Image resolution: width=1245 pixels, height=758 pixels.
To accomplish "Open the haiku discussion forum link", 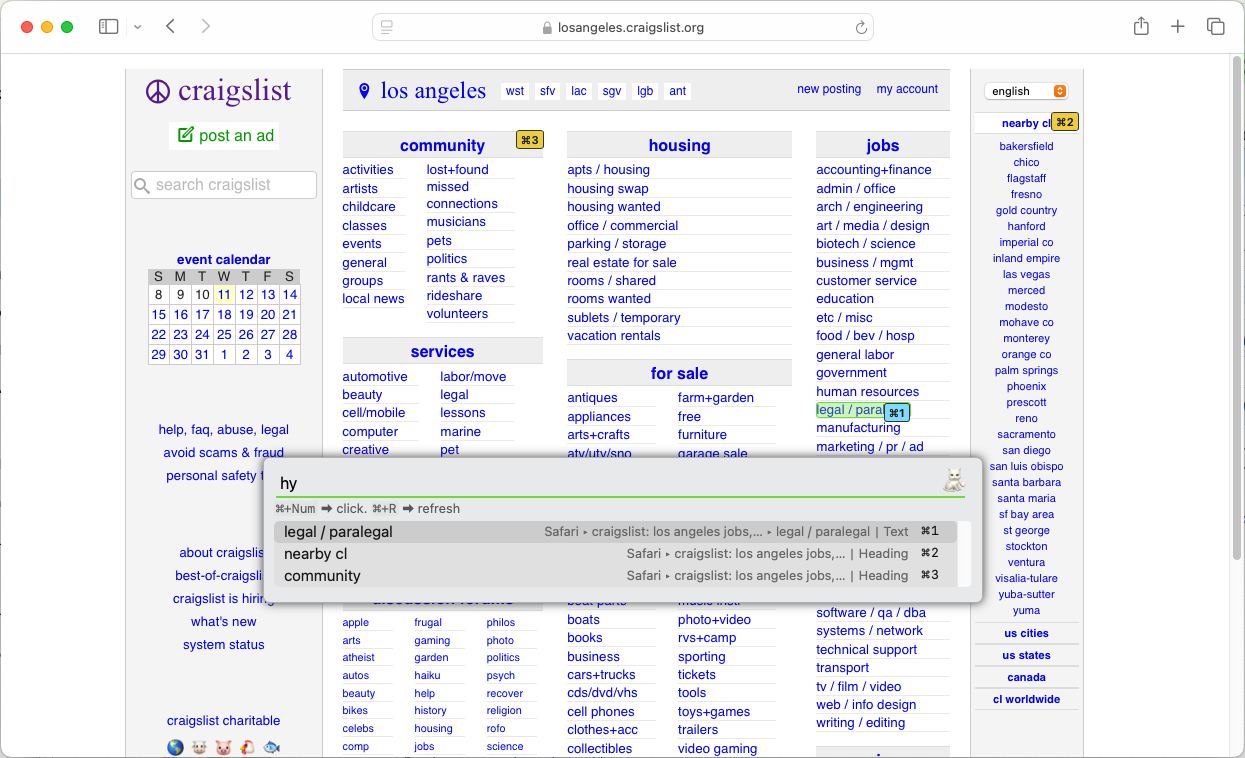I will pyautogui.click(x=427, y=676).
